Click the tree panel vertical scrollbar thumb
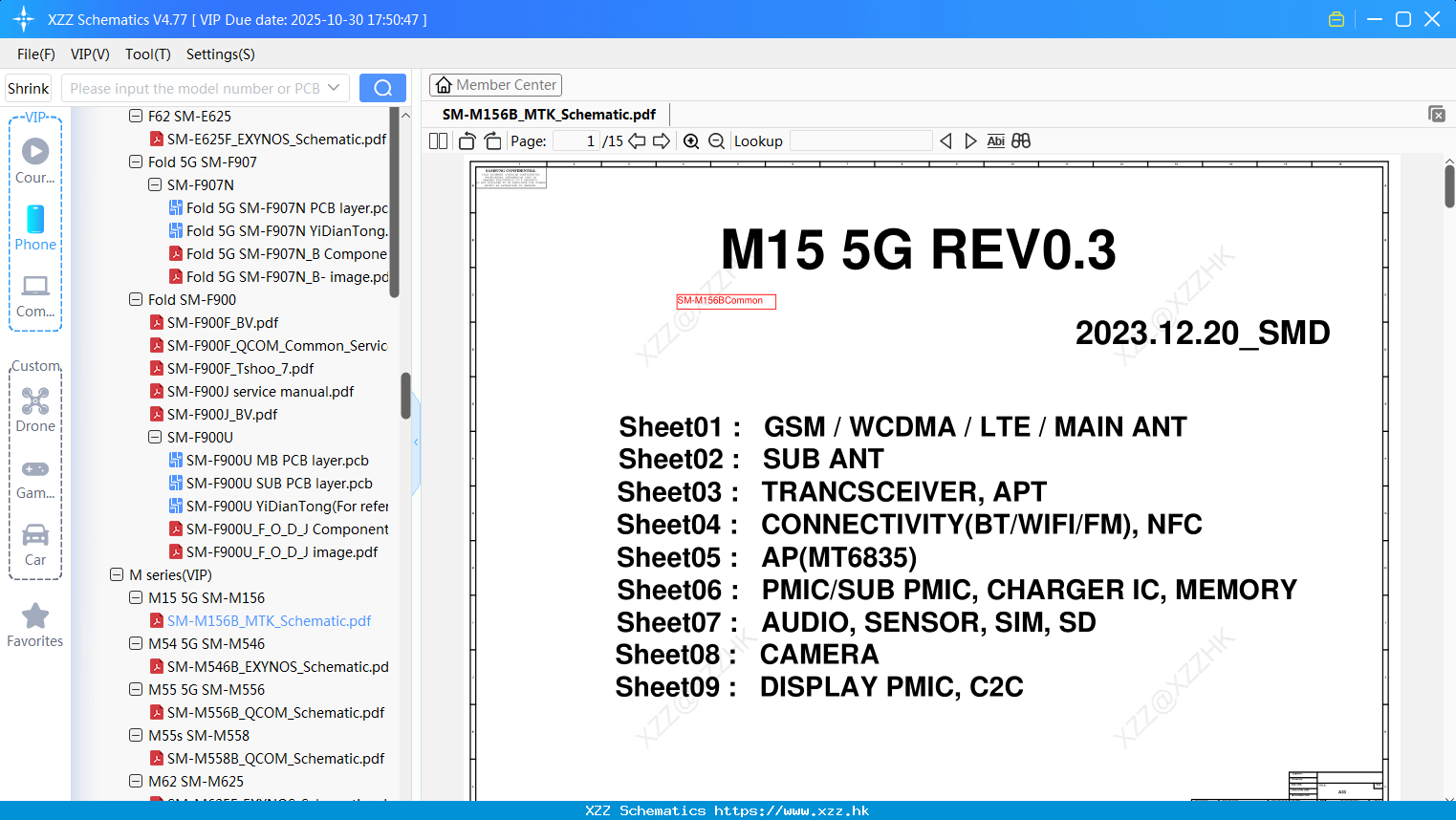Screen dimensions: 1456x820 coord(405,396)
